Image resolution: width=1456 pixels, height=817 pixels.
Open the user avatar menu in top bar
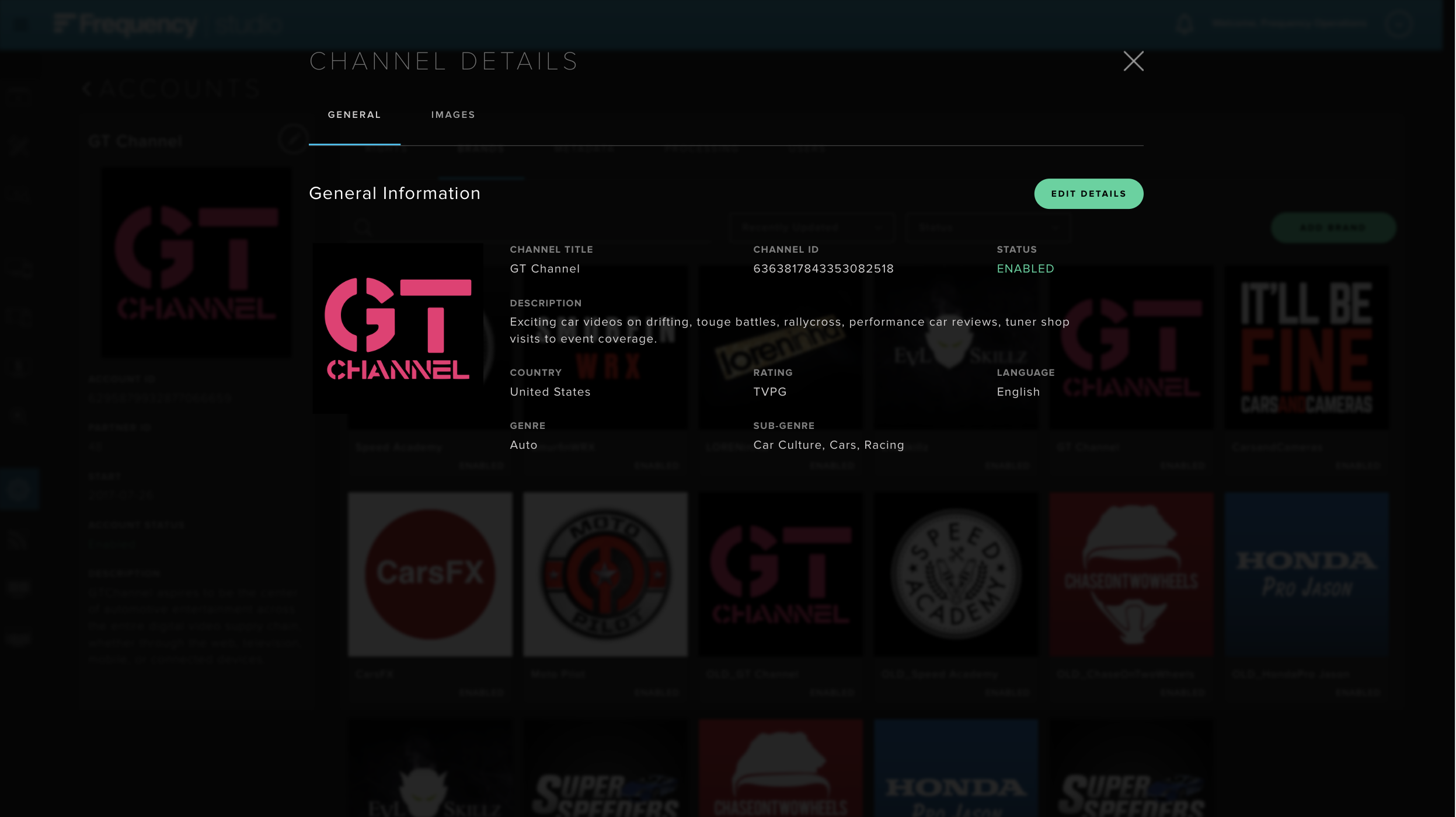click(1399, 25)
